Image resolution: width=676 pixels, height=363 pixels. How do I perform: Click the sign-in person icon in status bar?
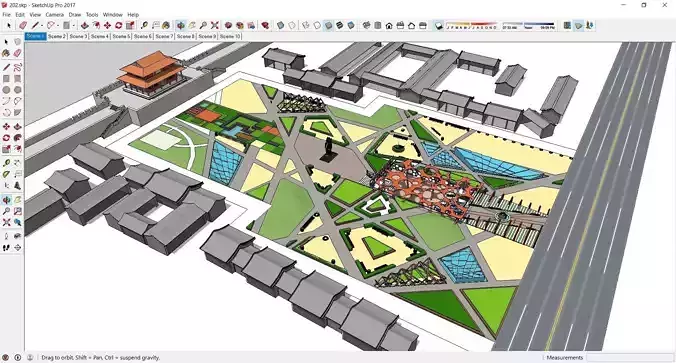pos(30,357)
